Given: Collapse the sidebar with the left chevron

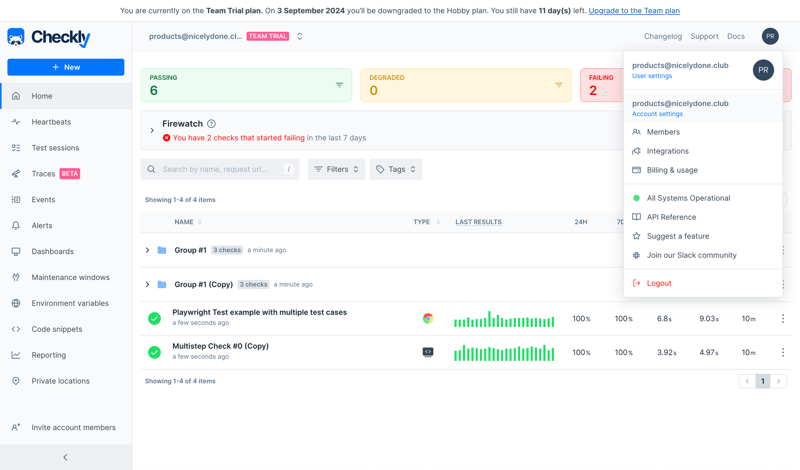Looking at the screenshot, I should click(65, 457).
